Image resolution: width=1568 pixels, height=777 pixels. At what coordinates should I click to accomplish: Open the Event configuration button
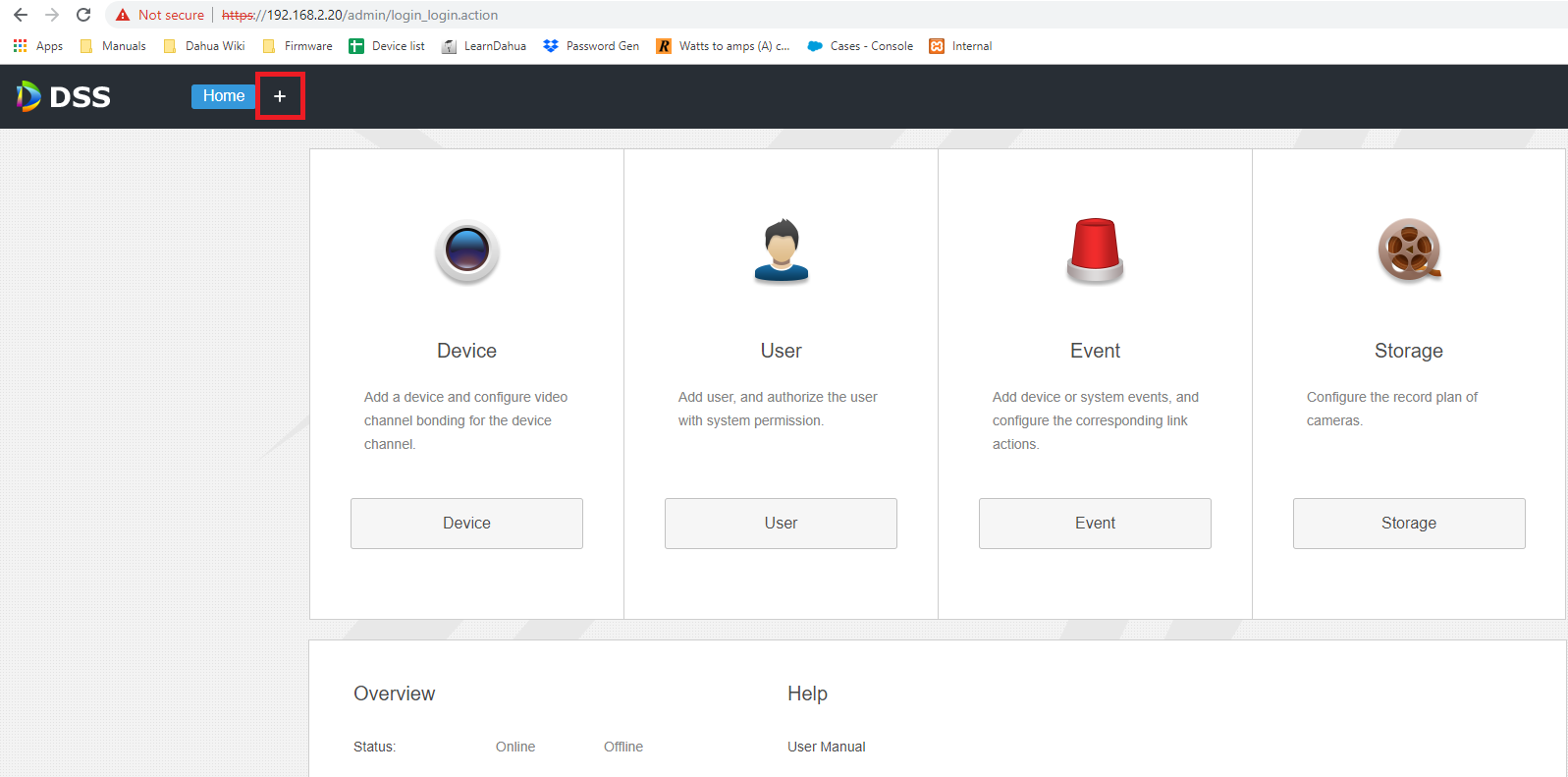click(x=1095, y=524)
